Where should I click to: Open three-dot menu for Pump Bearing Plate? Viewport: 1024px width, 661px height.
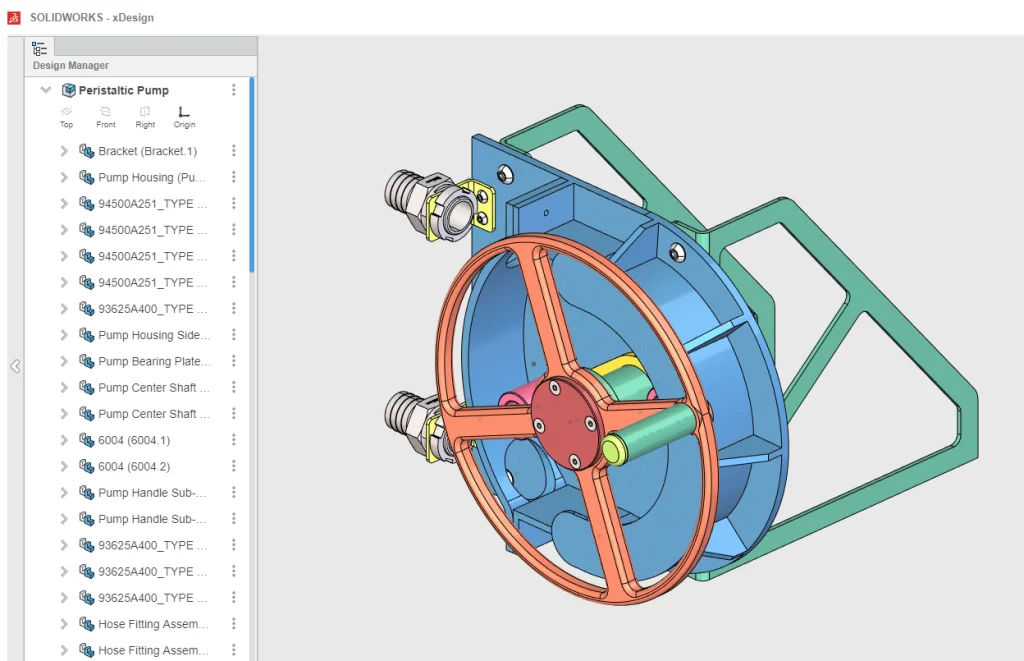pos(234,361)
